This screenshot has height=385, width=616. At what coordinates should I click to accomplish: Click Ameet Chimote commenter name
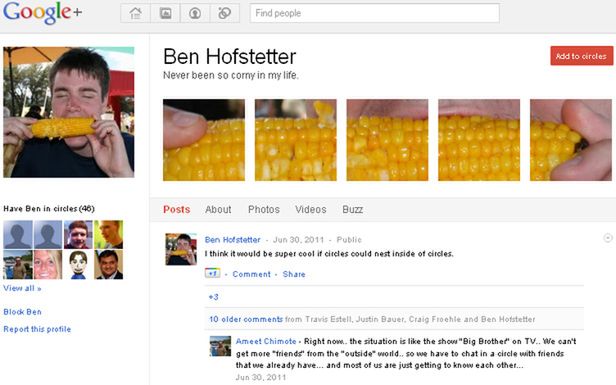pyautogui.click(x=266, y=341)
